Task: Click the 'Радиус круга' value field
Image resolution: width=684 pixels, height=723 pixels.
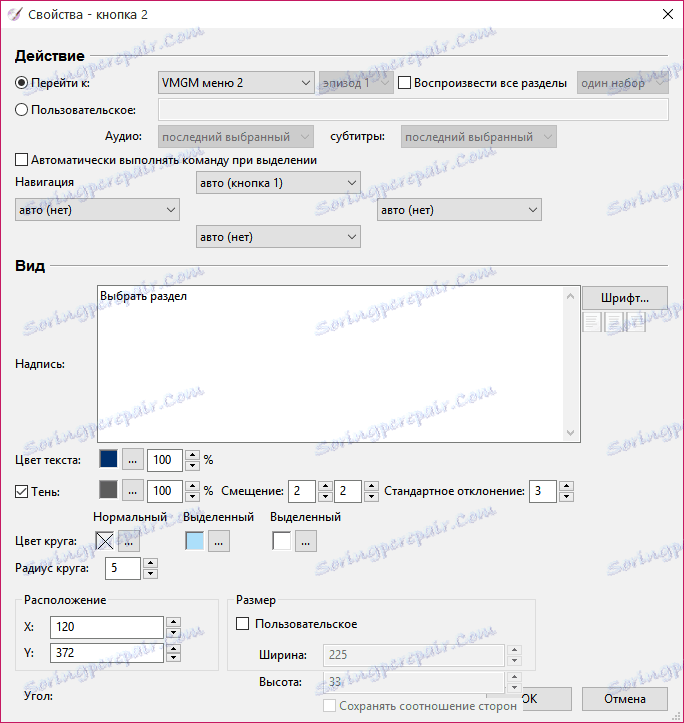Action: (x=123, y=568)
